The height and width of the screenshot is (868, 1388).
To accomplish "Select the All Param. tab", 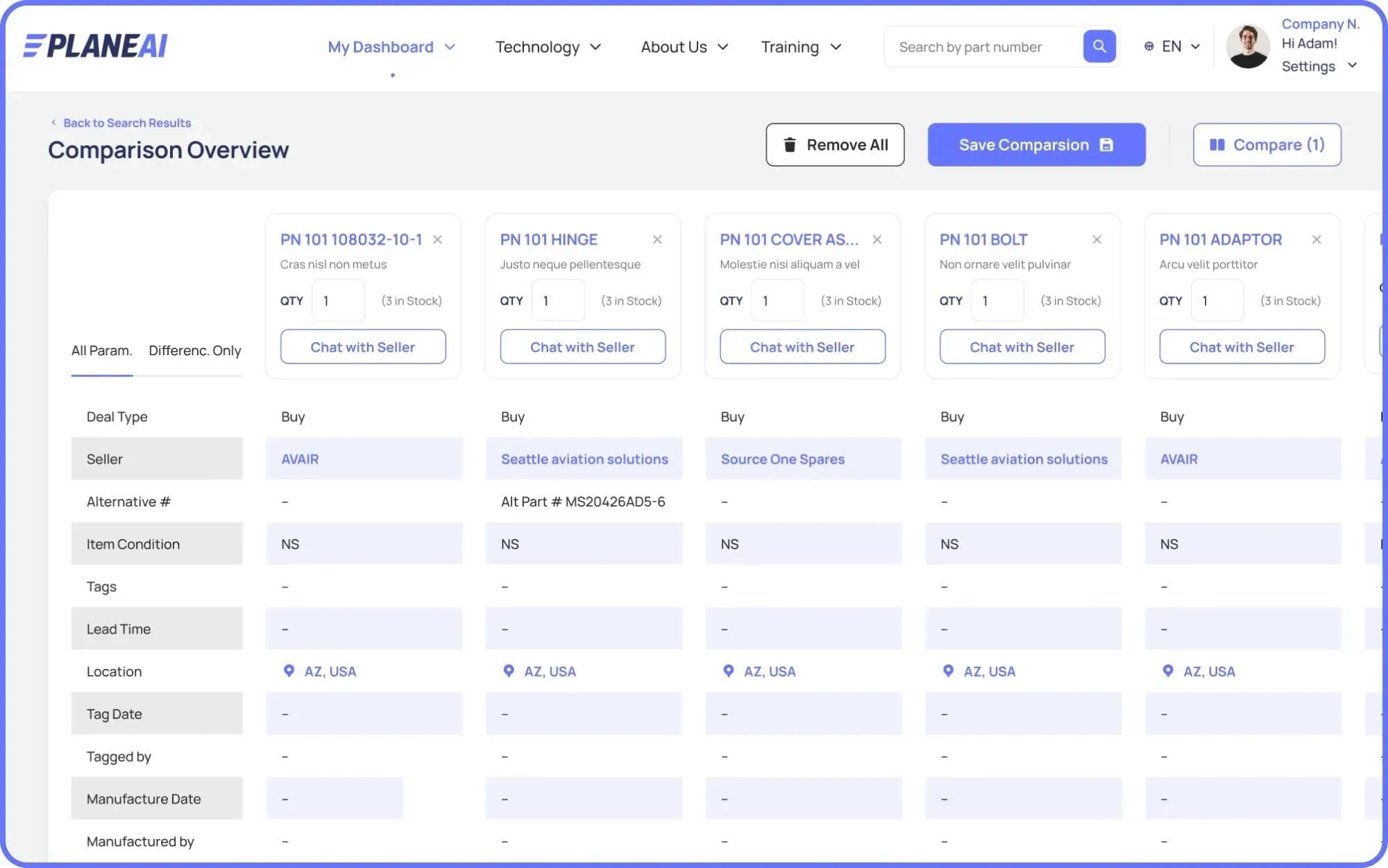I will click(101, 350).
